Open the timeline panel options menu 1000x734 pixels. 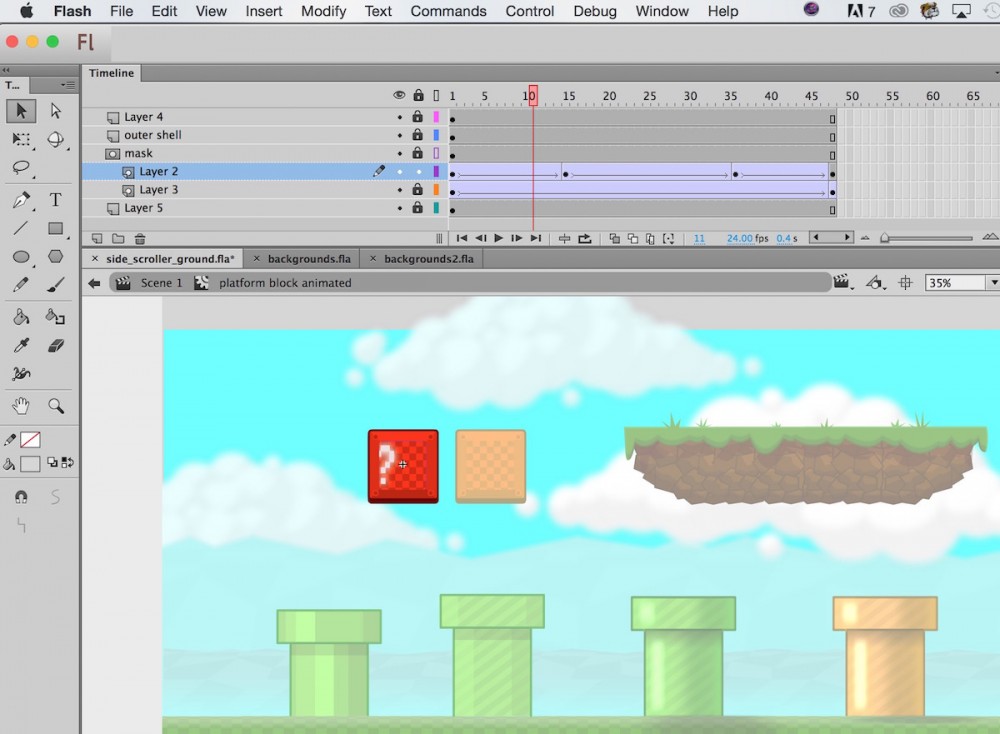tap(996, 72)
